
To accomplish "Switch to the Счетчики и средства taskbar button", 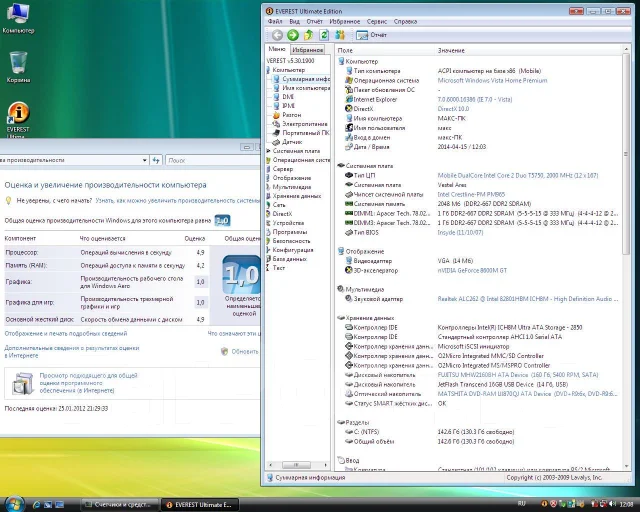I will click(x=120, y=505).
